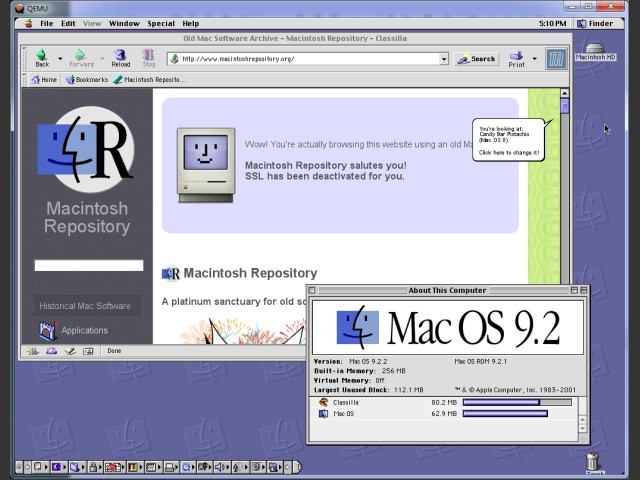The image size is (640, 480).
Task: Click the Back arrow icon in Classilla
Action: coord(41,55)
